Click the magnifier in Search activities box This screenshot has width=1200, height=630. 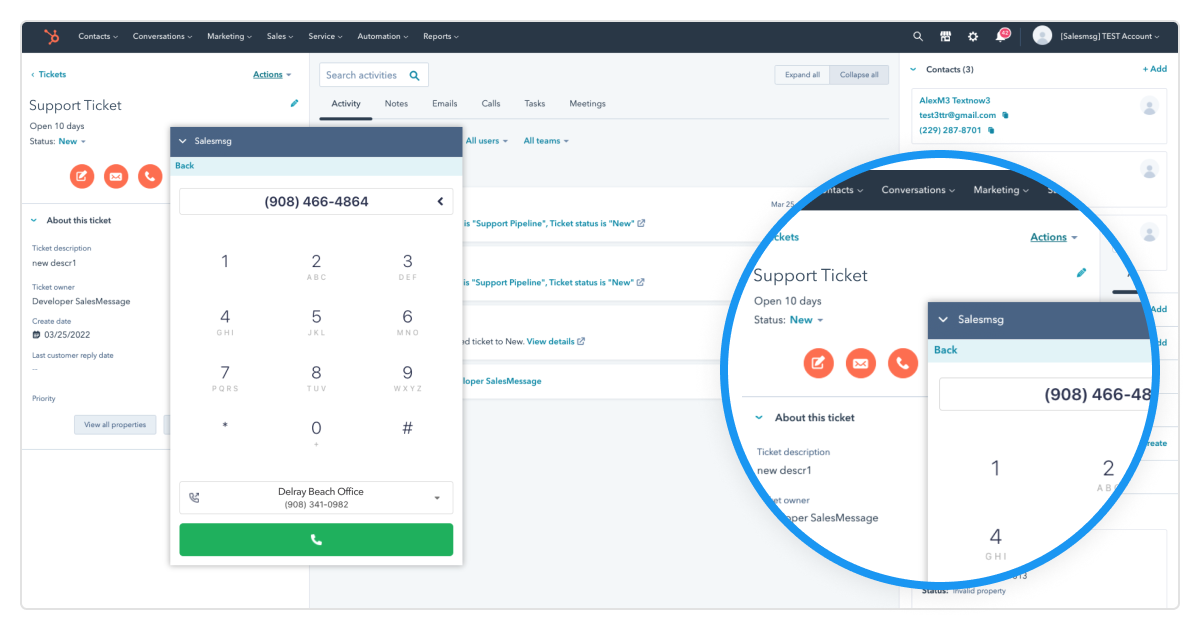[414, 75]
